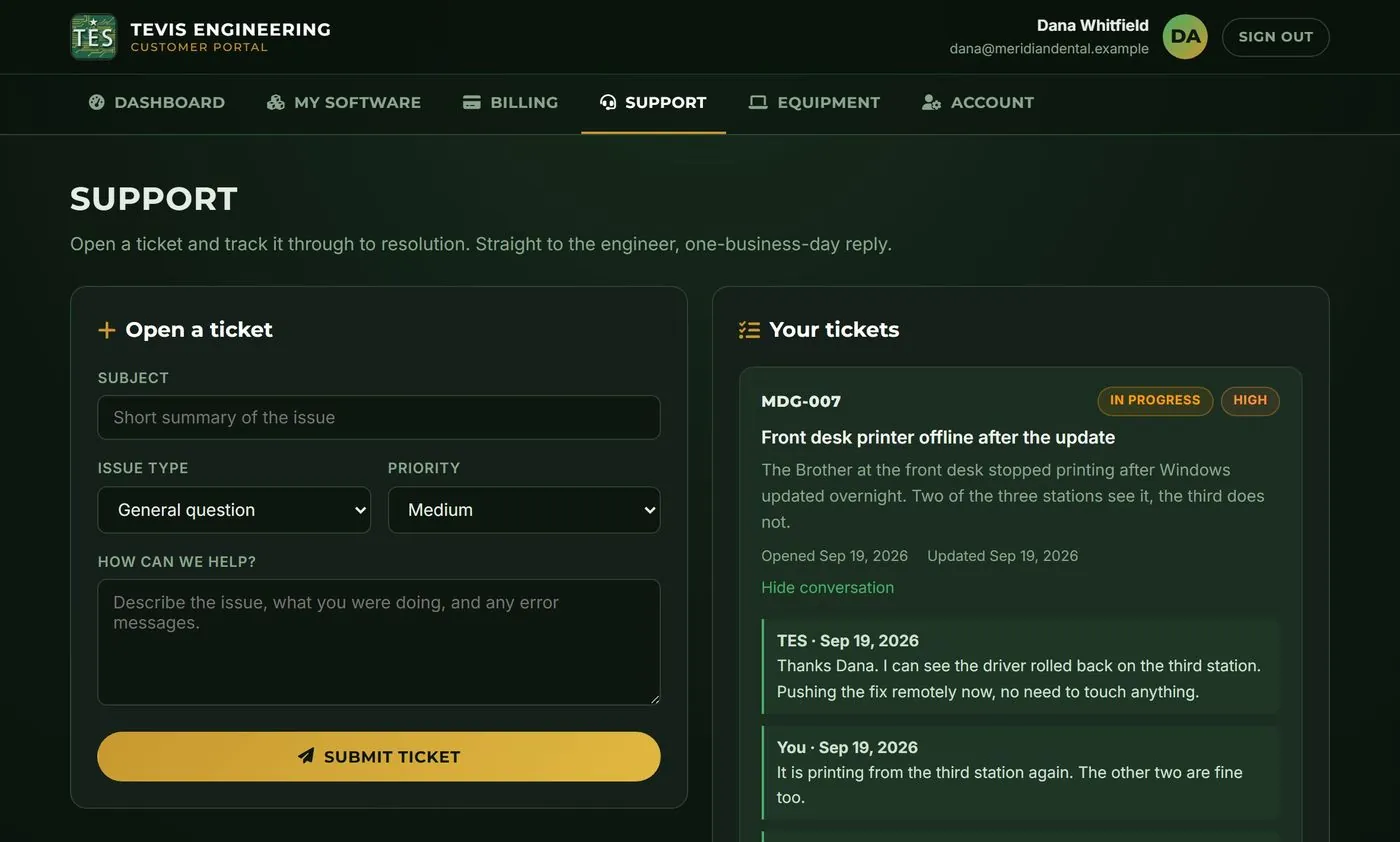
Task: Click the Support headset icon
Action: (x=608, y=102)
